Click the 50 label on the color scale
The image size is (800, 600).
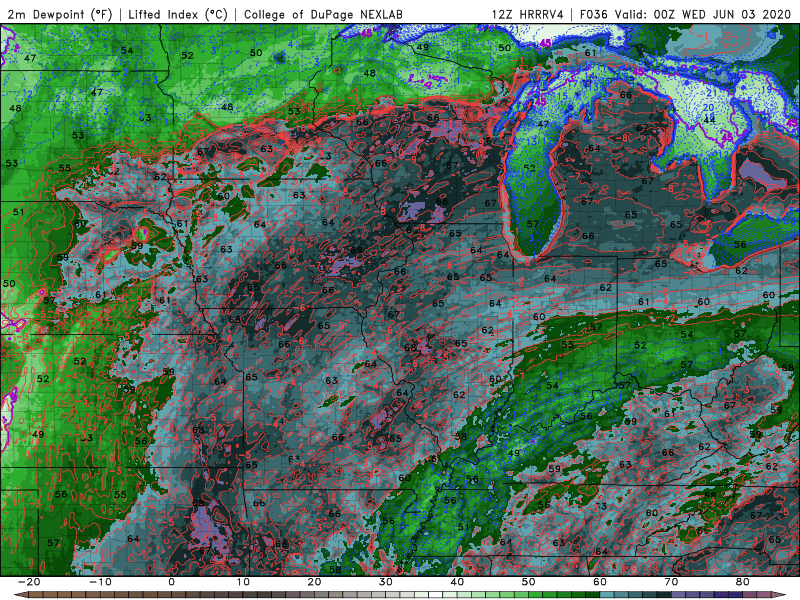529,582
